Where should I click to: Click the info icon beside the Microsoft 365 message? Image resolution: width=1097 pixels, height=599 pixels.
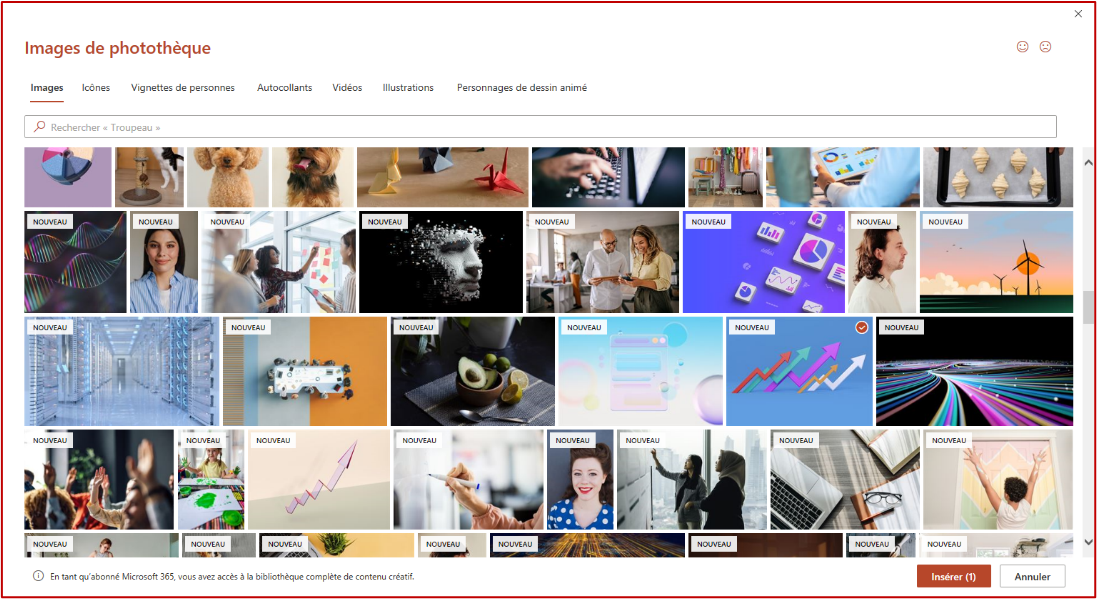(x=38, y=577)
